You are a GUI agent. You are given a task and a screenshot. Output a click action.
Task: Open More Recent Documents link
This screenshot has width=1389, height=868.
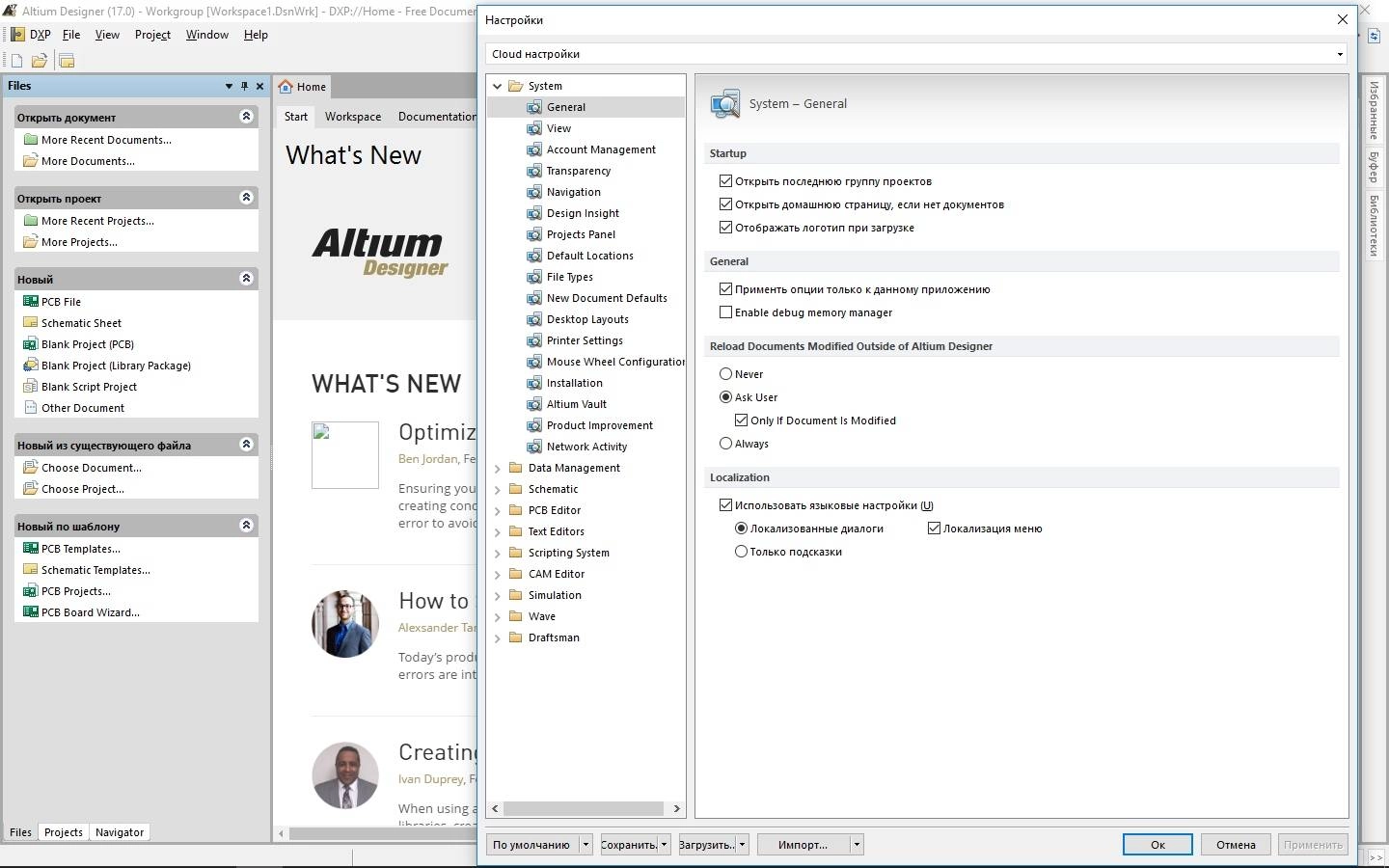tap(106, 140)
